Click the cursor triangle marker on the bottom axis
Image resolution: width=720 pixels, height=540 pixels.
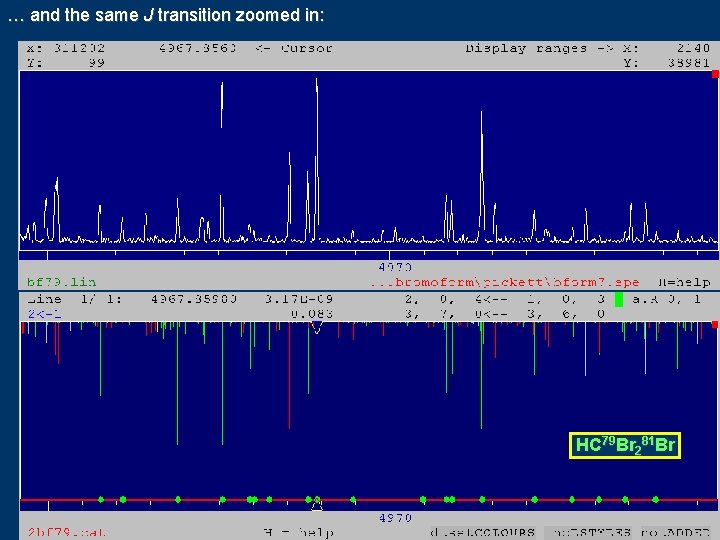[x=317, y=506]
